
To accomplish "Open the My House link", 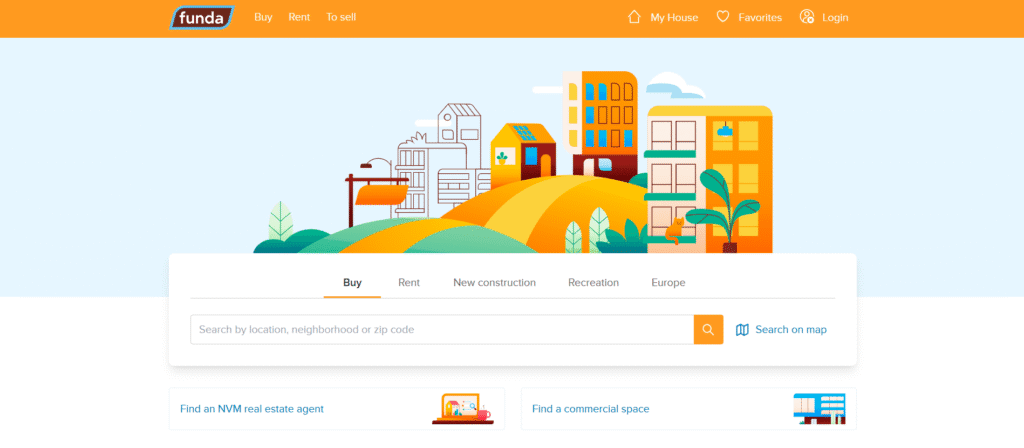I will click(x=674, y=18).
